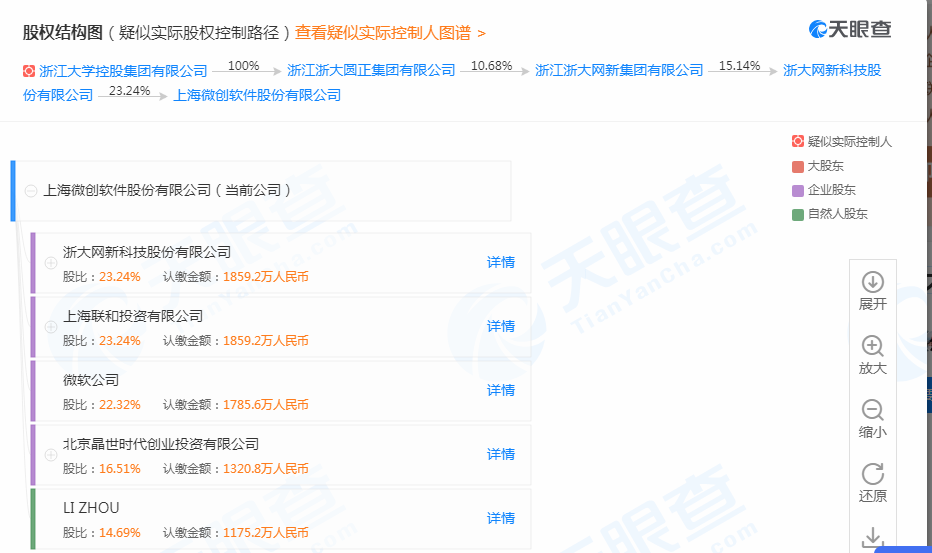Image resolution: width=932 pixels, height=553 pixels.
Task: Click the 股权结构图 heading
Action: click(63, 33)
